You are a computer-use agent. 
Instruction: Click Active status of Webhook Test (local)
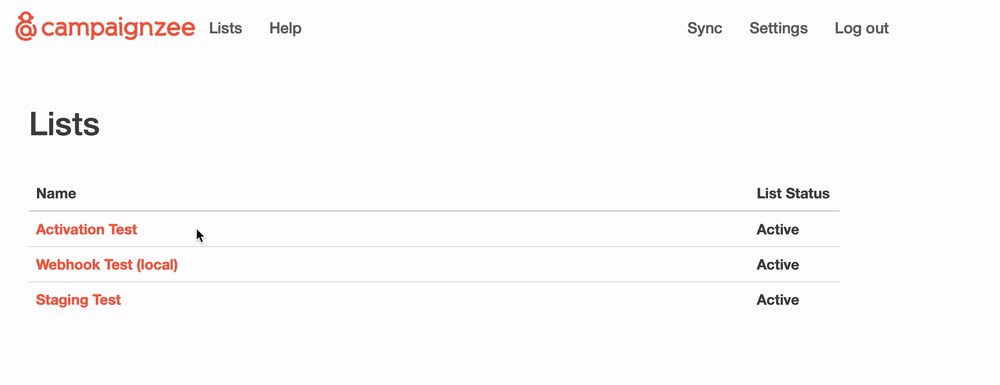(x=777, y=265)
